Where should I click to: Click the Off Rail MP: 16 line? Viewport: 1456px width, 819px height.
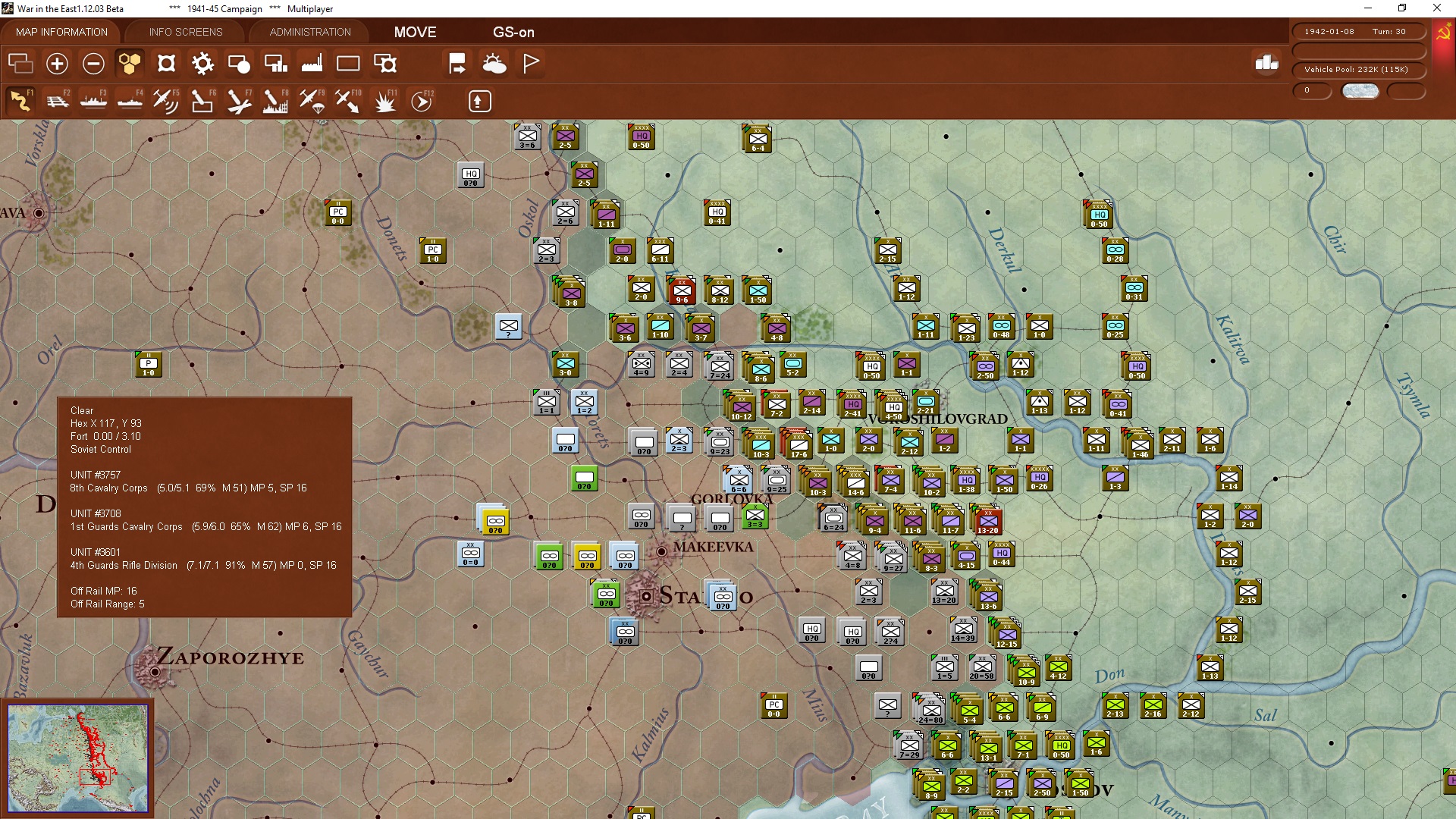click(104, 591)
